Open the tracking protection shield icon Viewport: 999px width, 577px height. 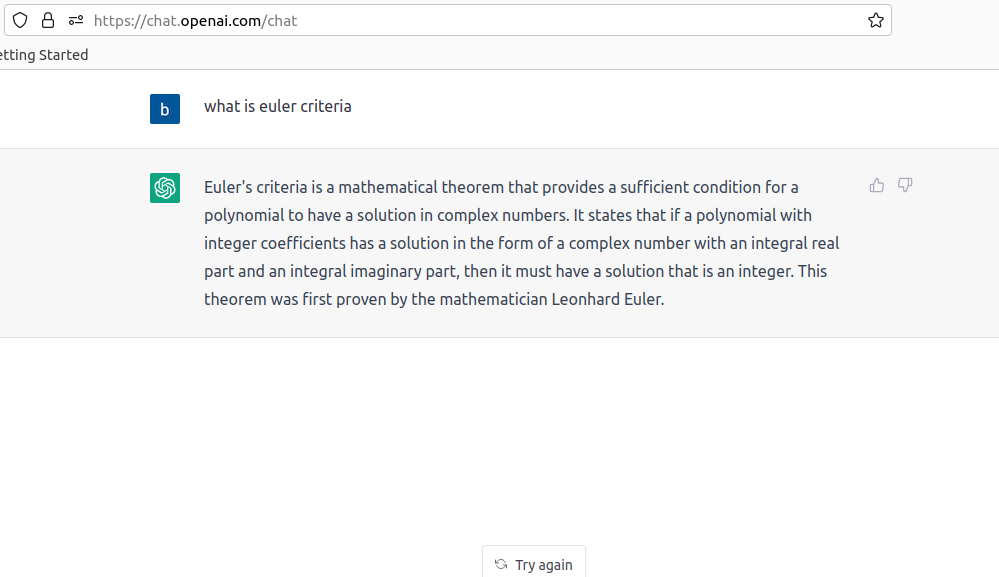(x=20, y=20)
